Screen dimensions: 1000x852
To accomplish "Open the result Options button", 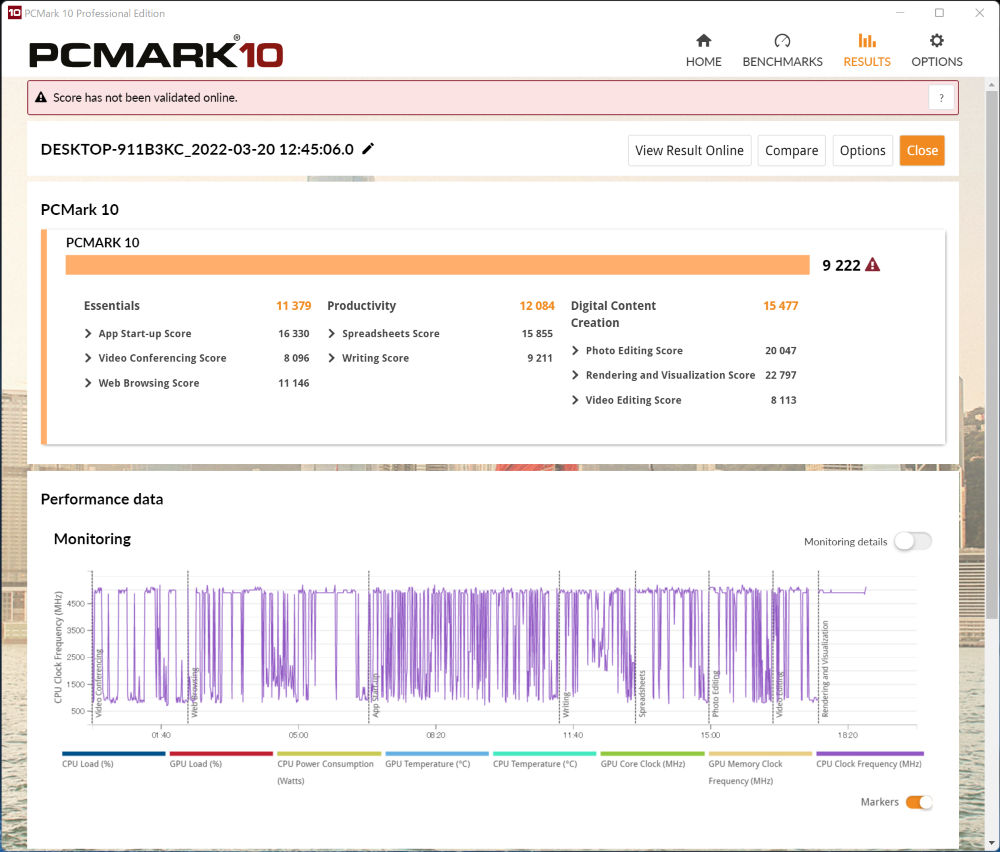I will (862, 151).
